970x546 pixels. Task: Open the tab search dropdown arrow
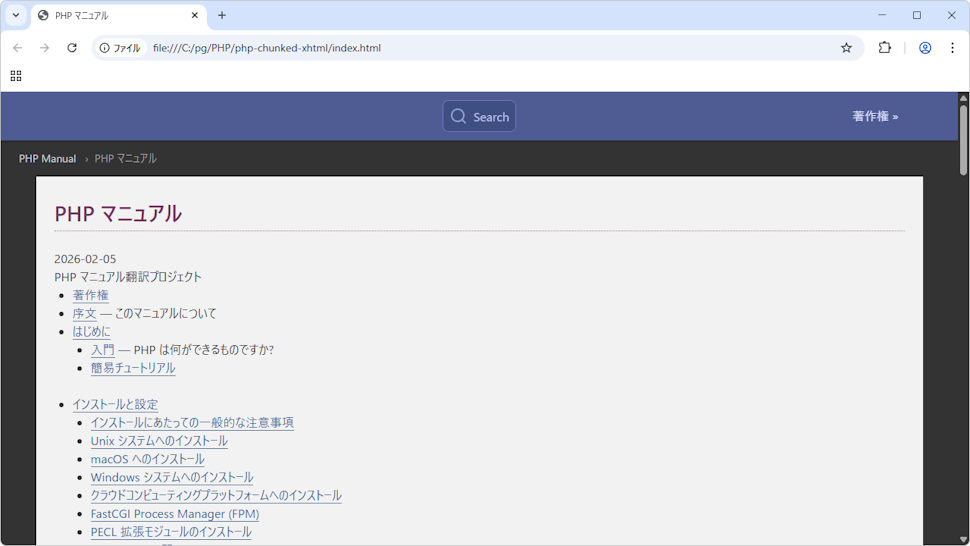click(16, 15)
